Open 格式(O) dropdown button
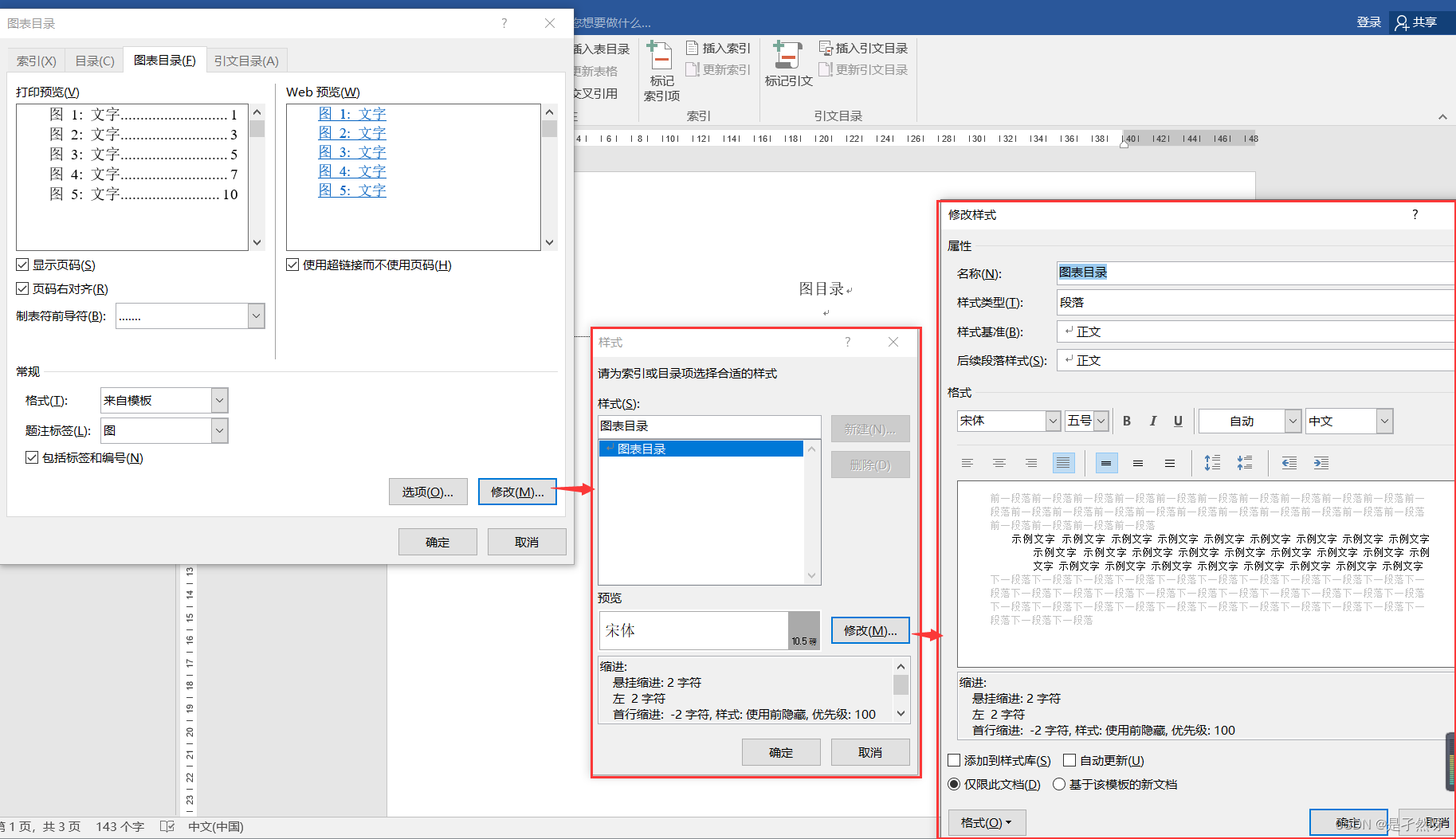Screen dimensions: 1456x839 pos(987,822)
